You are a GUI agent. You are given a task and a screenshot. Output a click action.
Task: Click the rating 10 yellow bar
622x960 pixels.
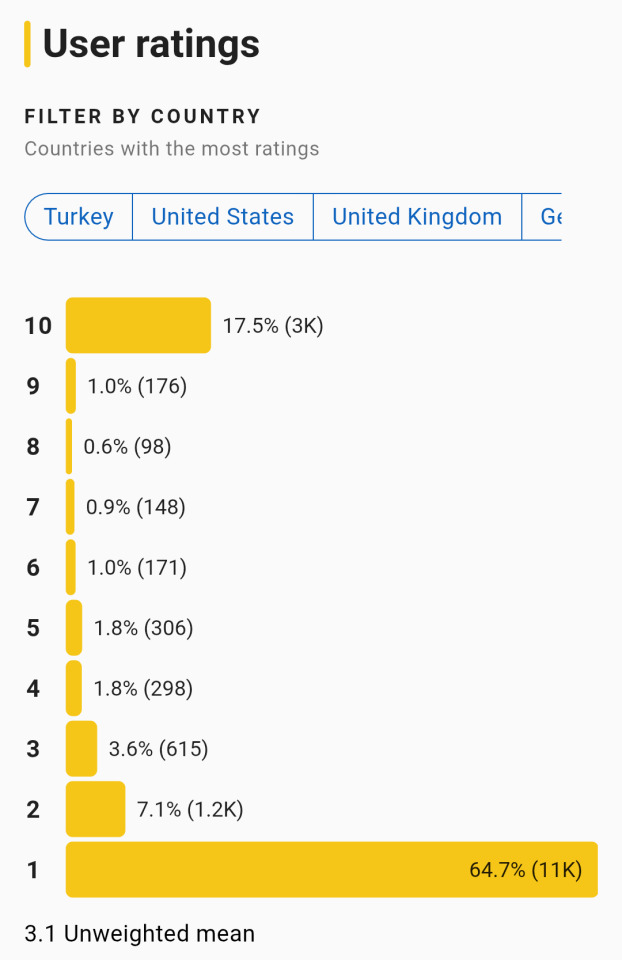(x=138, y=325)
